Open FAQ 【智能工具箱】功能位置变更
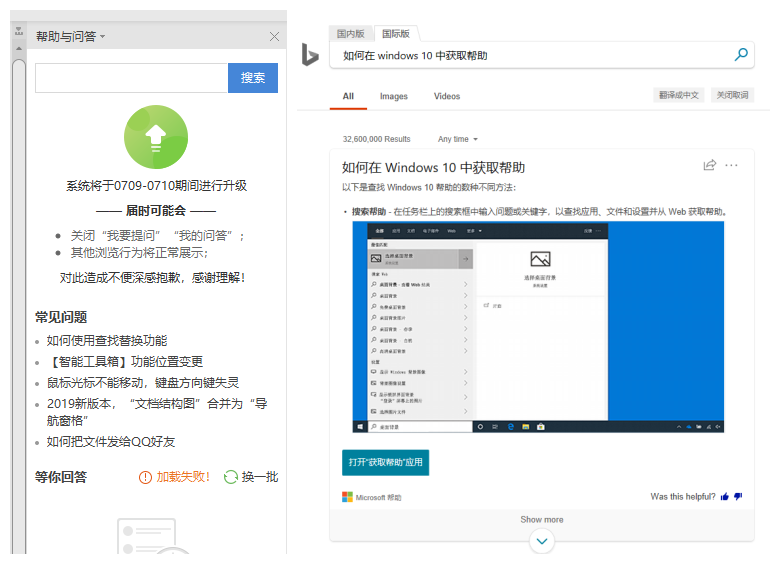 coord(125,362)
